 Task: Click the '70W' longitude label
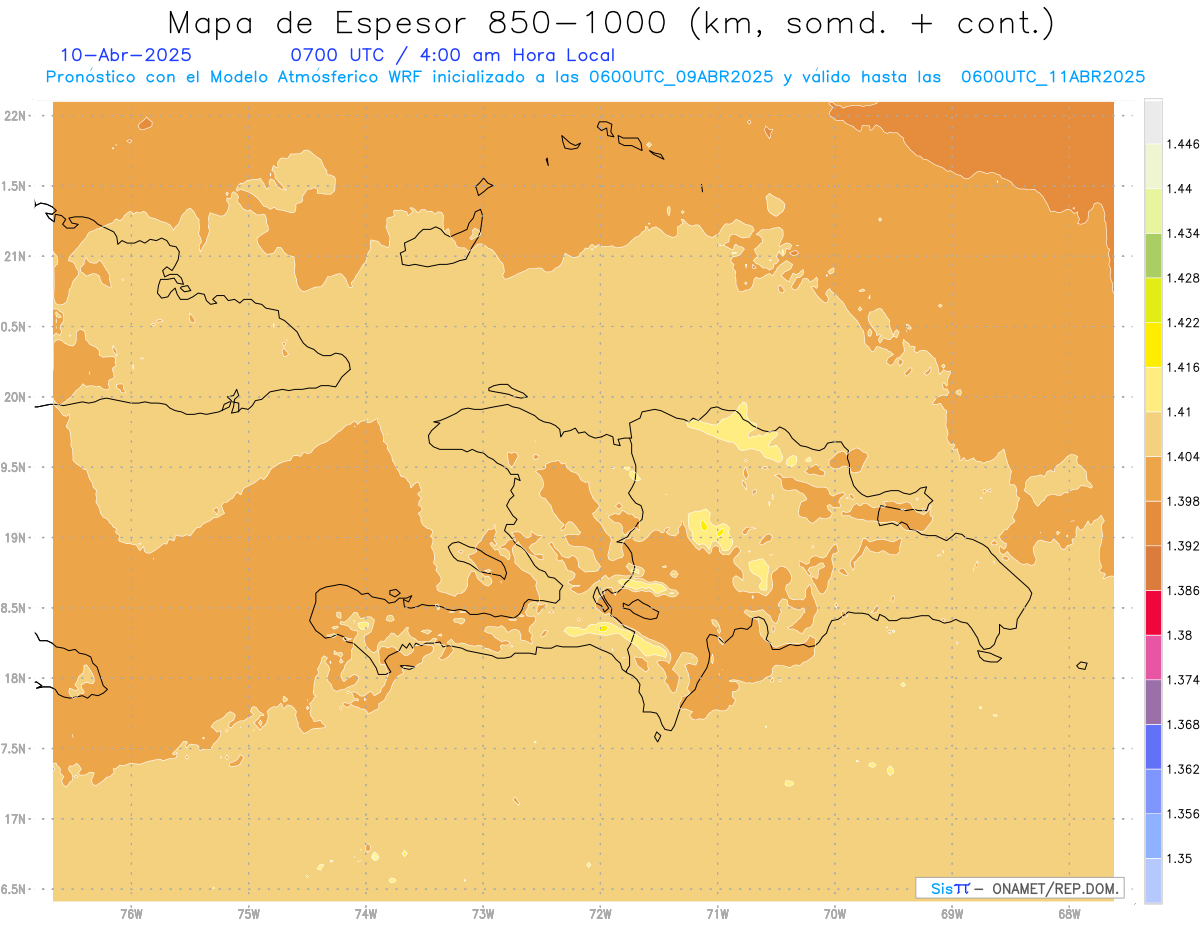(x=835, y=914)
